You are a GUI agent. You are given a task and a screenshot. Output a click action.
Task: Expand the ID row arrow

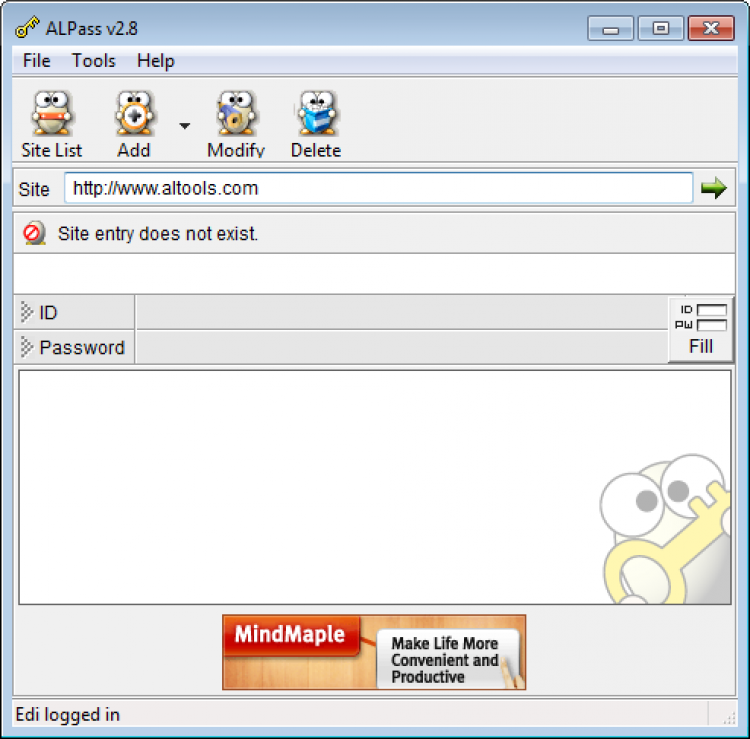(27, 312)
